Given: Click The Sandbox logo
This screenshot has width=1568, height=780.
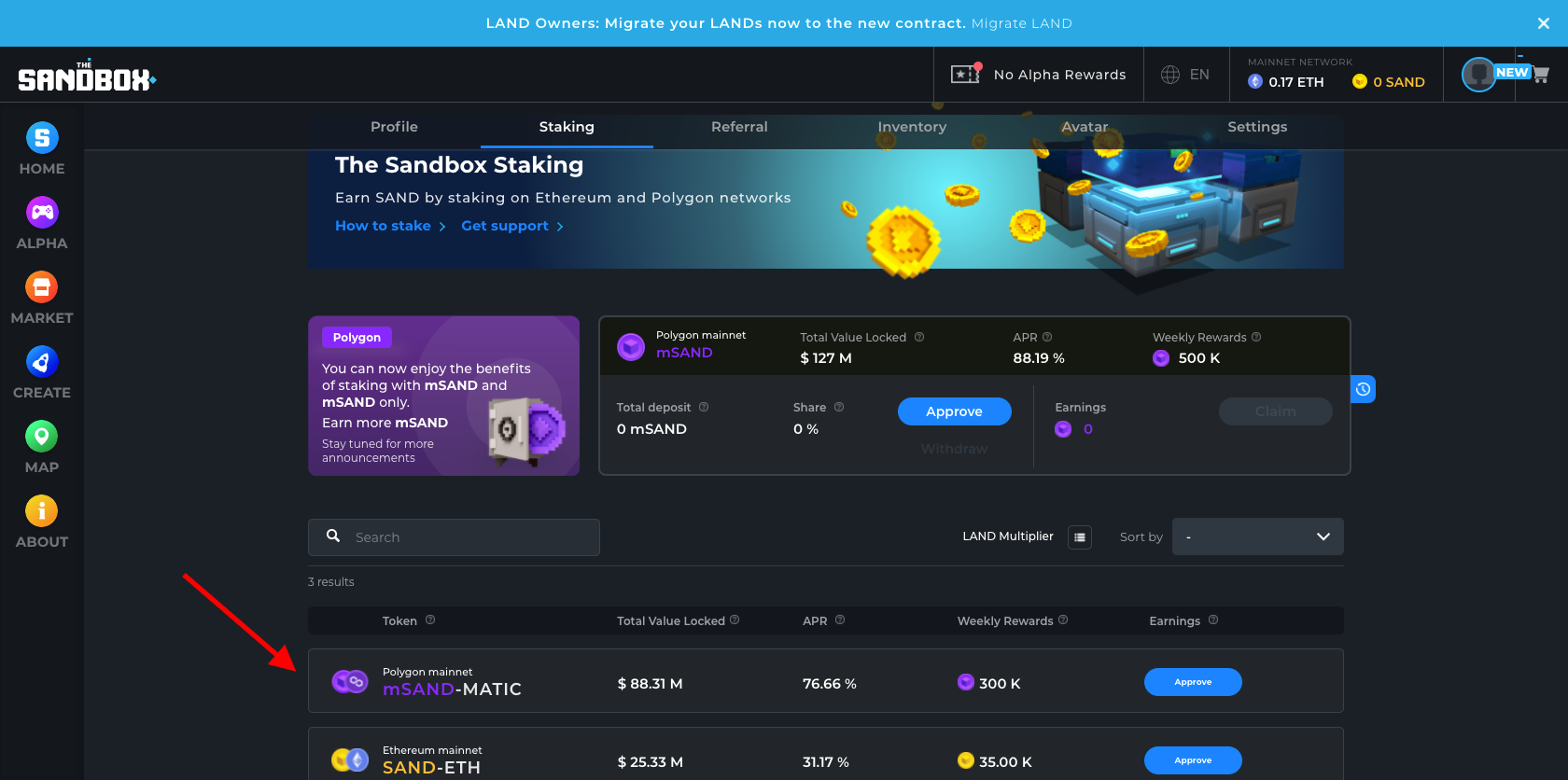Looking at the screenshot, I should tap(87, 77).
